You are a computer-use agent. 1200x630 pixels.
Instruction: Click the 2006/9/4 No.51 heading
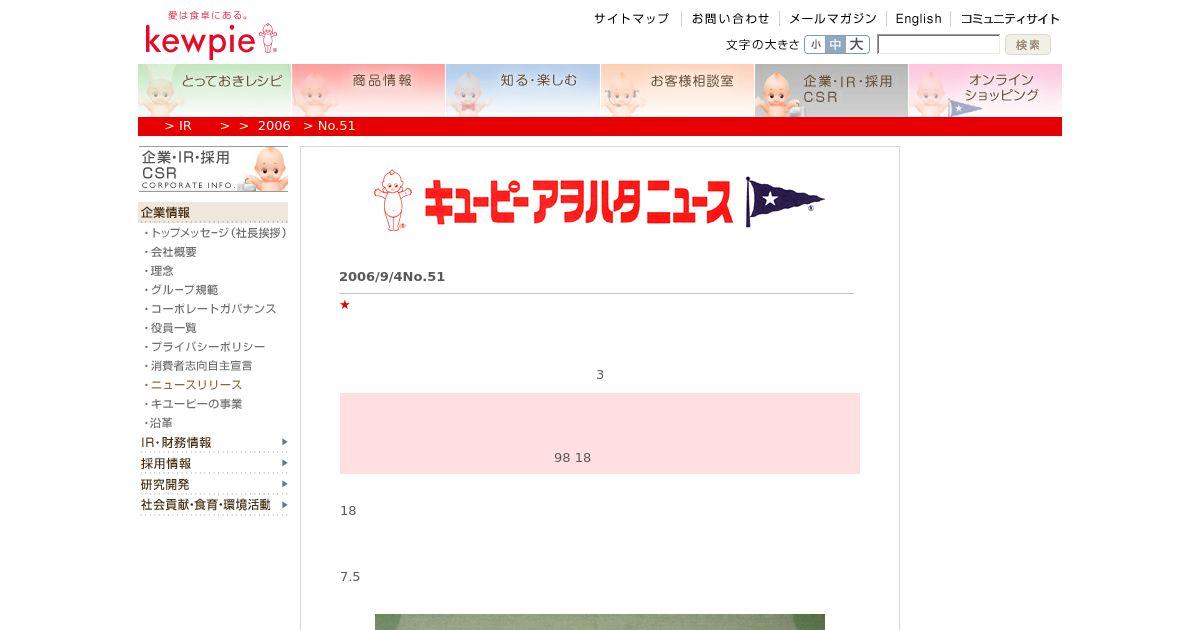click(392, 277)
